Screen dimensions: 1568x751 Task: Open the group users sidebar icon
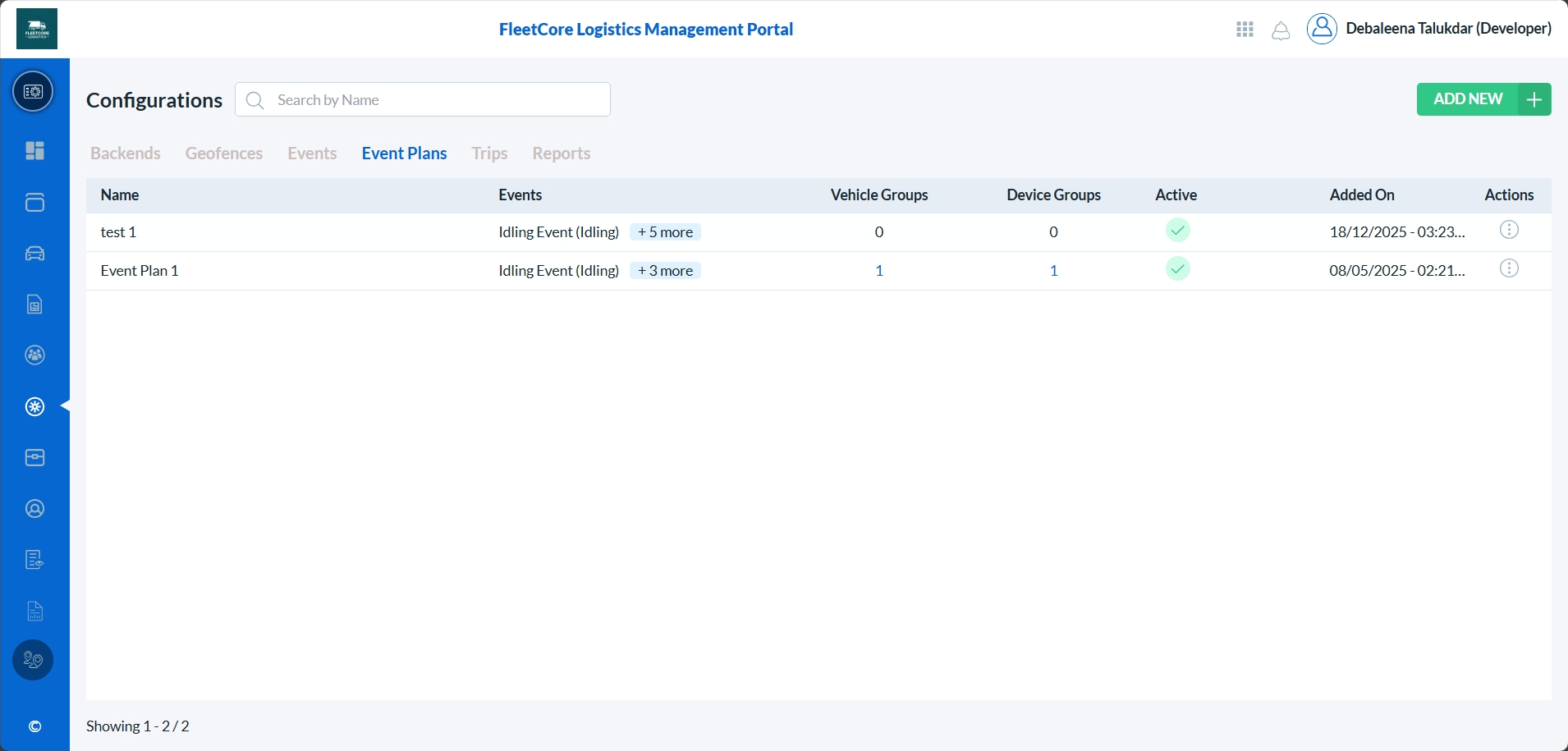(34, 355)
